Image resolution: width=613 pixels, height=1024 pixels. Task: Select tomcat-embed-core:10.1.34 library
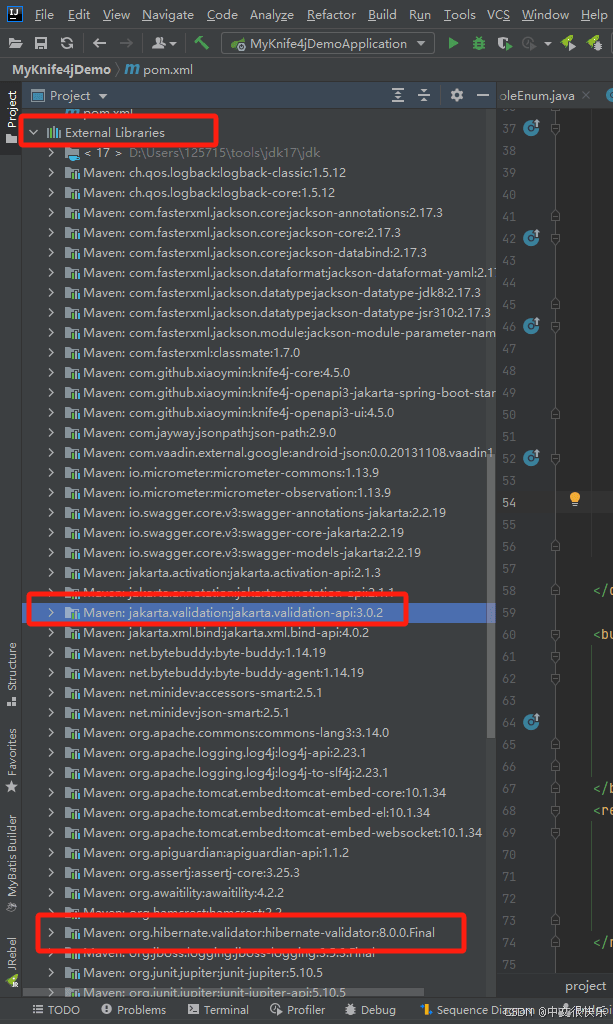[x=264, y=793]
